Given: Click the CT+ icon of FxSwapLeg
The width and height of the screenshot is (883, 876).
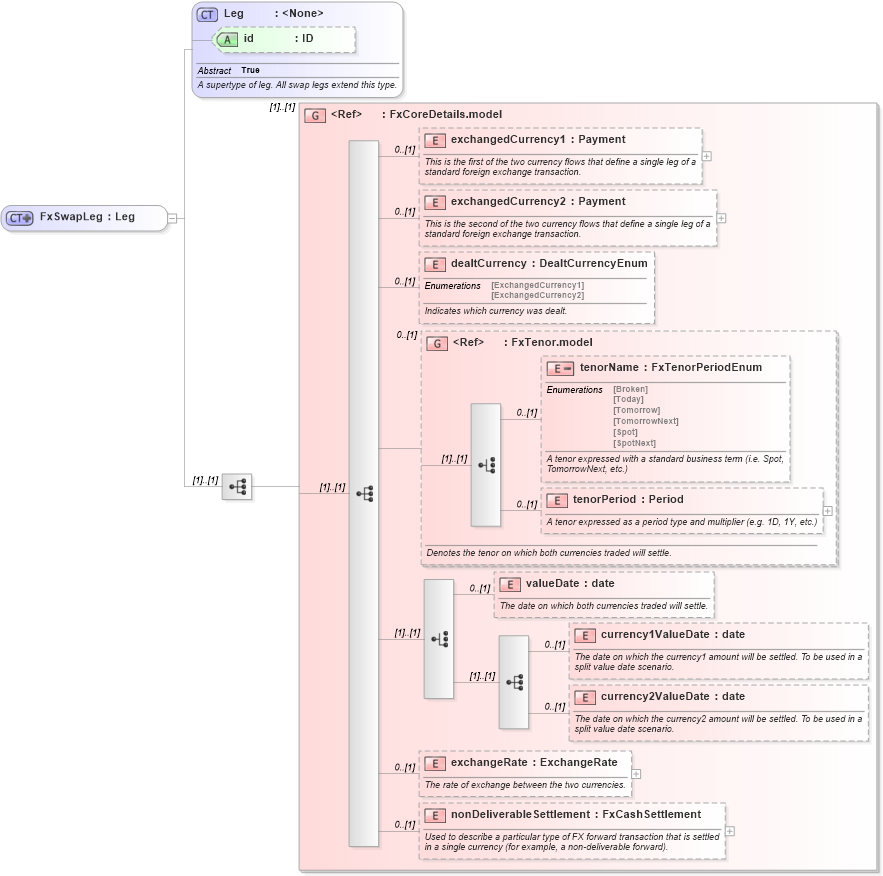Looking at the screenshot, I should point(20,218).
